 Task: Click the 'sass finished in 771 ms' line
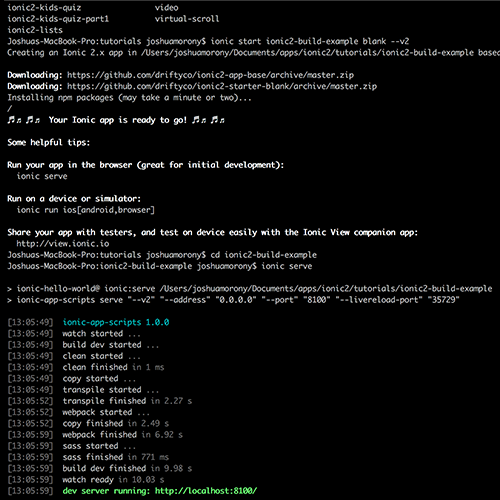pos(116,457)
